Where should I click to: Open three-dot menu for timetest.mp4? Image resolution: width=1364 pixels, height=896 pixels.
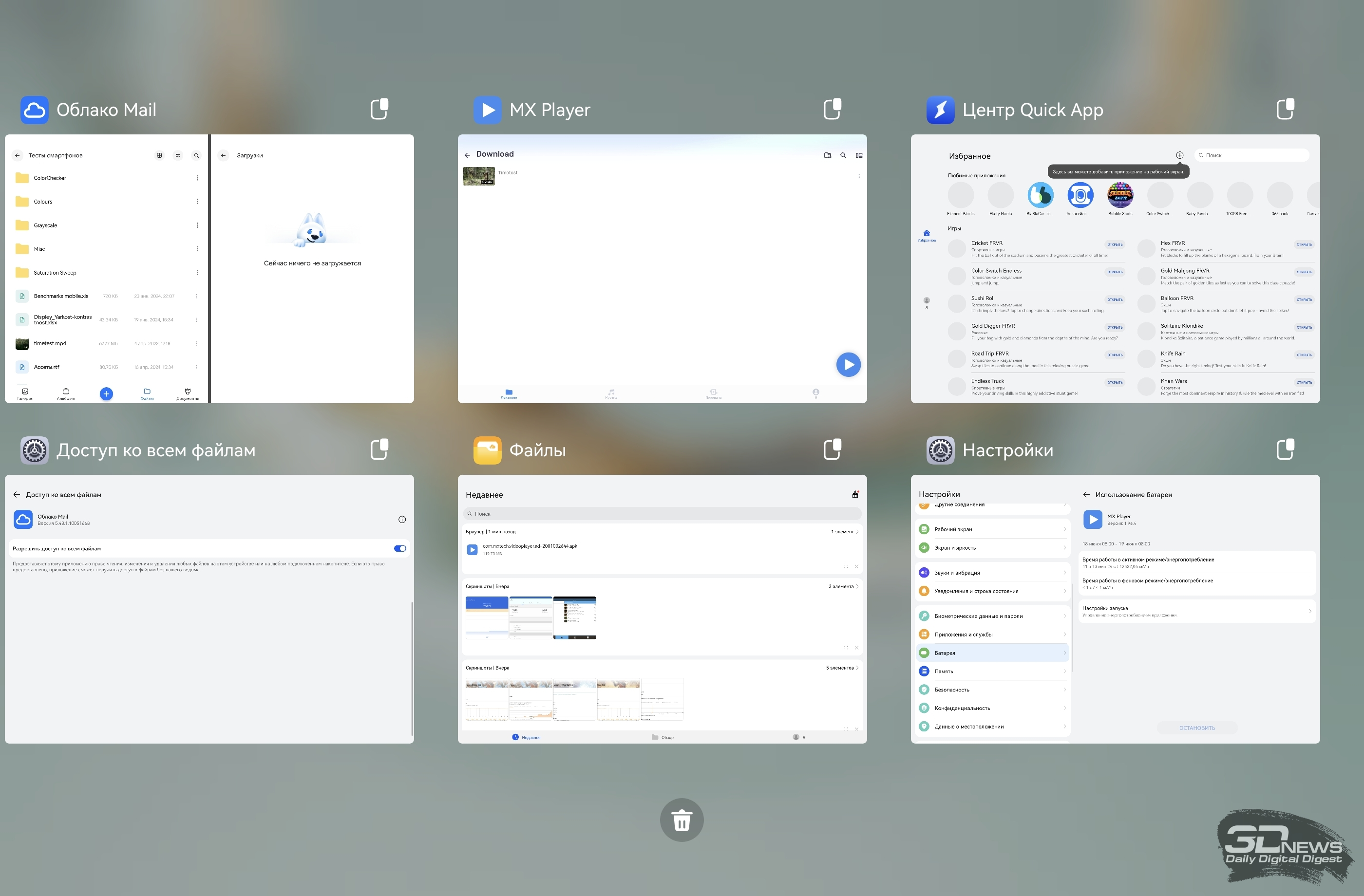tap(196, 343)
